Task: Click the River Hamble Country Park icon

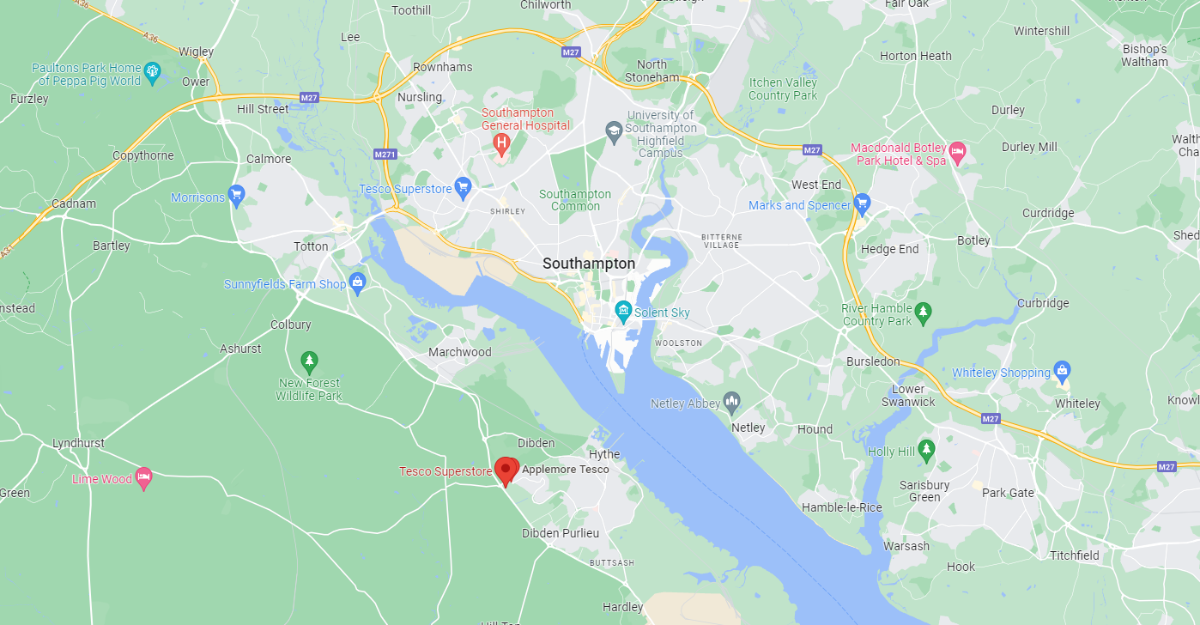Action: pyautogui.click(x=923, y=312)
